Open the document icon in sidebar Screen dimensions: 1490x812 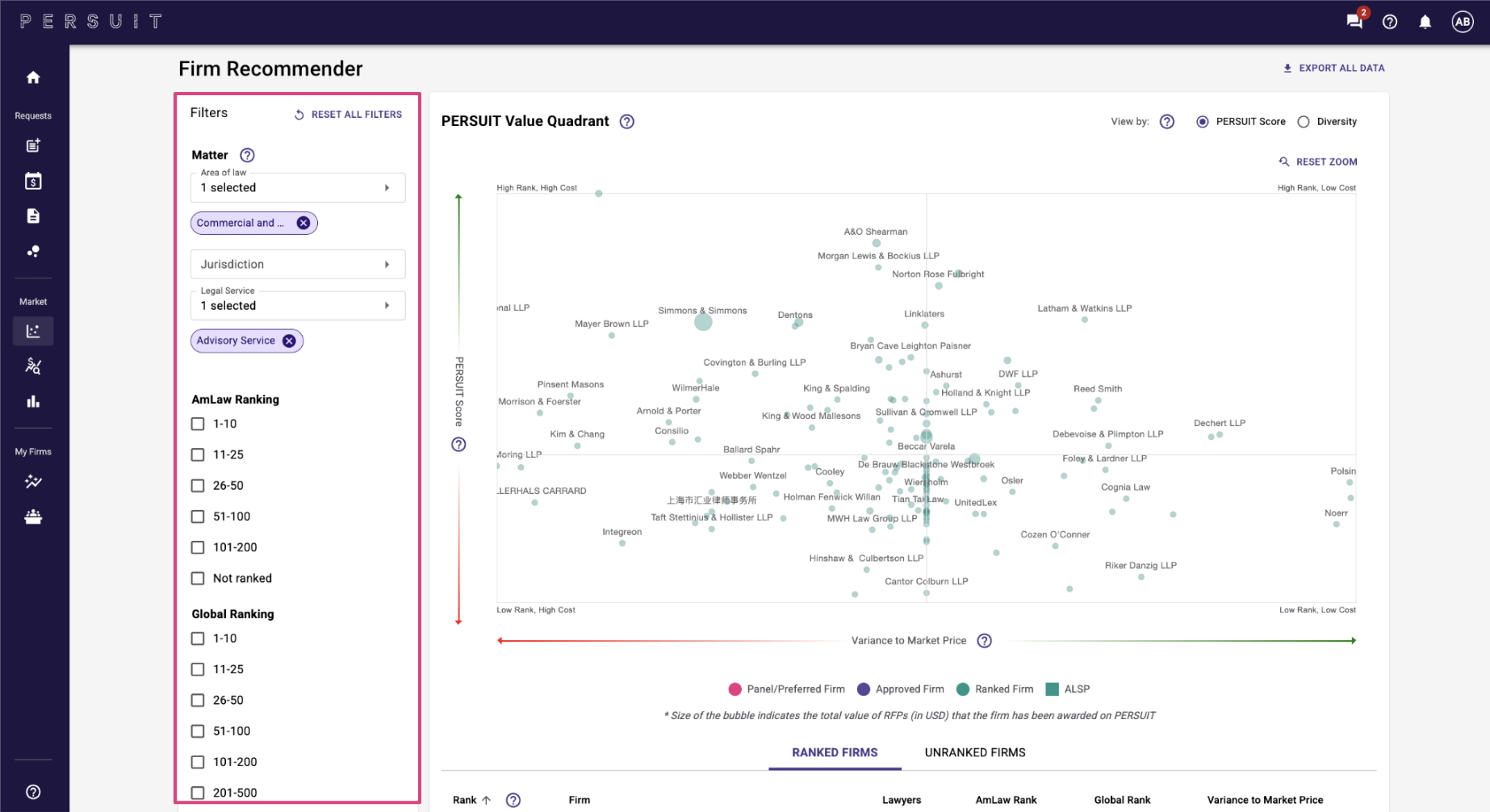click(33, 216)
